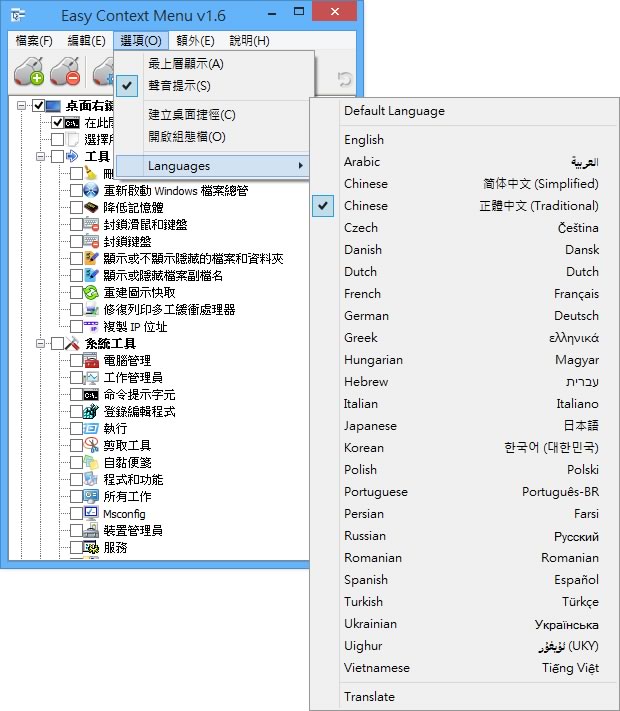Select Default Language in the submenu
The width and height of the screenshot is (620, 711).
point(464,111)
